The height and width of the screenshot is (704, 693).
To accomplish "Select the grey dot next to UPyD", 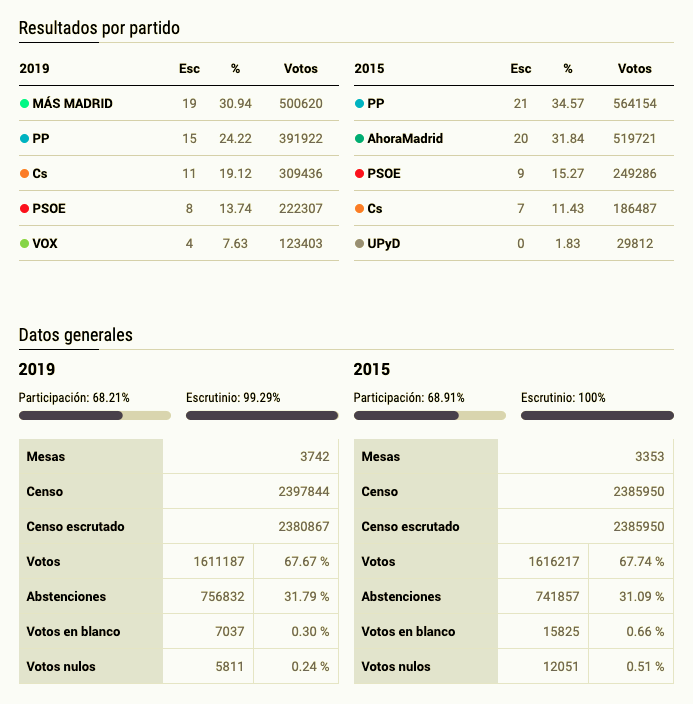I will (359, 244).
